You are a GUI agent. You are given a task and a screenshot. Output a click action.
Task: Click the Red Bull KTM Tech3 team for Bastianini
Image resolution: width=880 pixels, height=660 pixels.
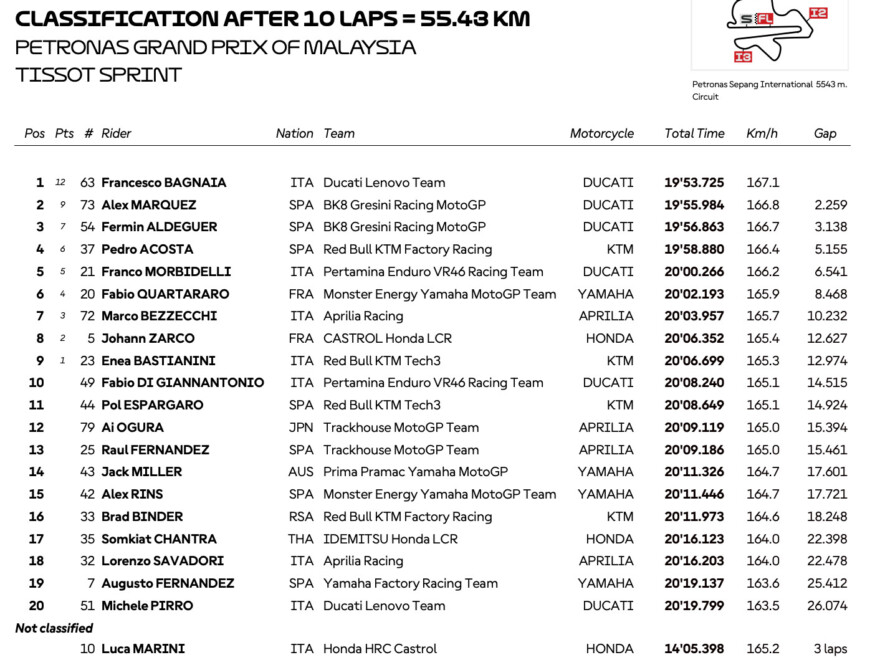381,361
